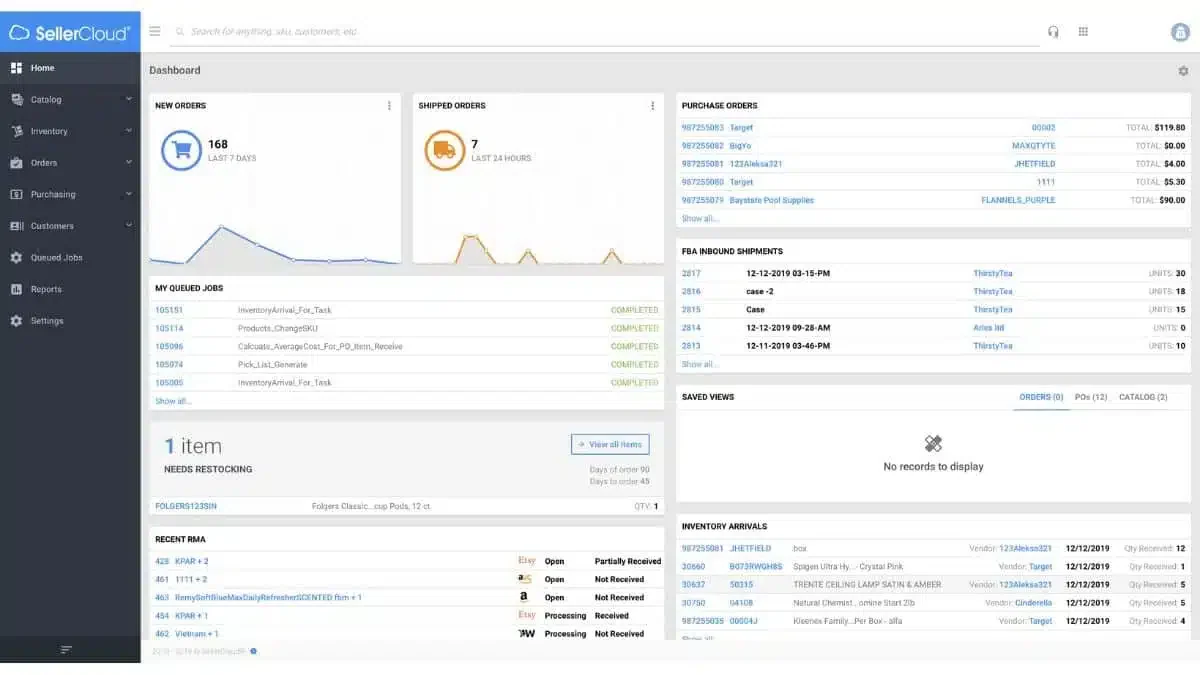Switch to CATALOG (2) saved views tab
The height and width of the screenshot is (675, 1200).
point(1143,397)
